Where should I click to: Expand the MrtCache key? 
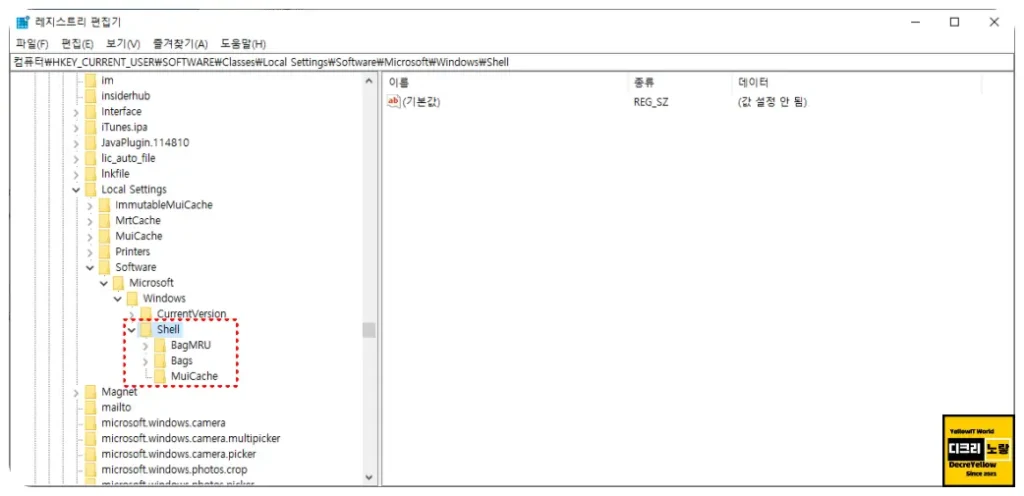coord(90,221)
